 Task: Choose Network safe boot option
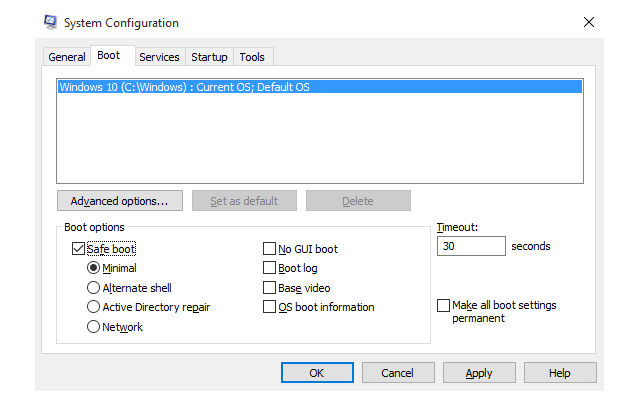tap(93, 327)
